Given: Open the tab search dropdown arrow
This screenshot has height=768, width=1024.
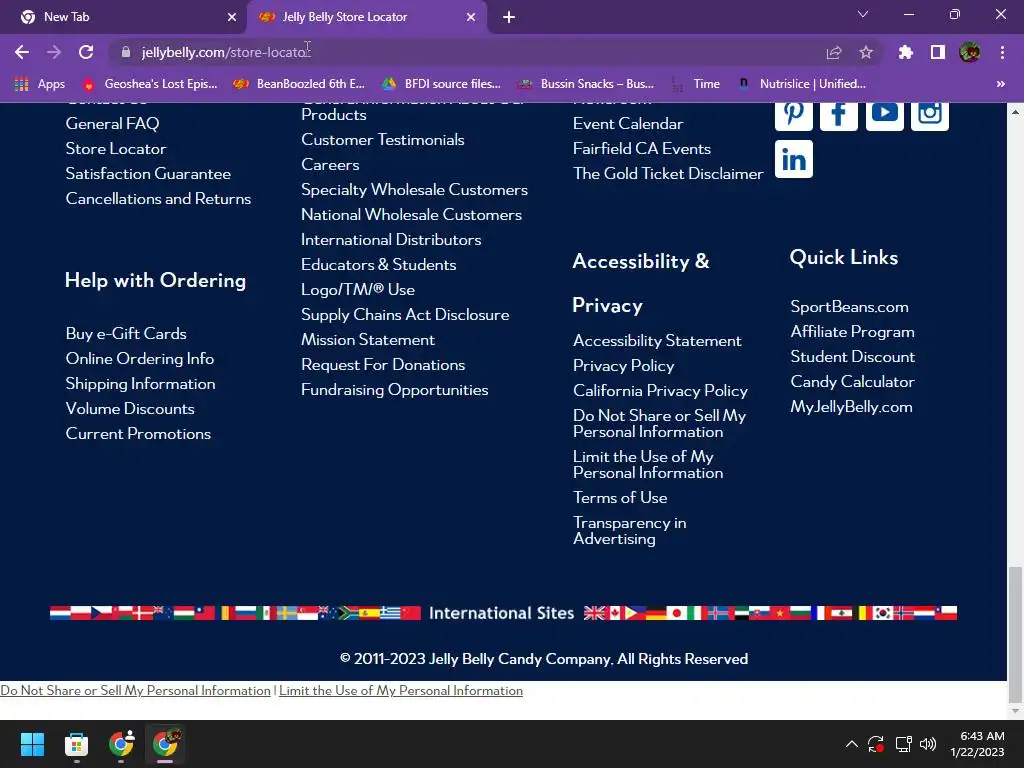Looking at the screenshot, I should pos(863,14).
